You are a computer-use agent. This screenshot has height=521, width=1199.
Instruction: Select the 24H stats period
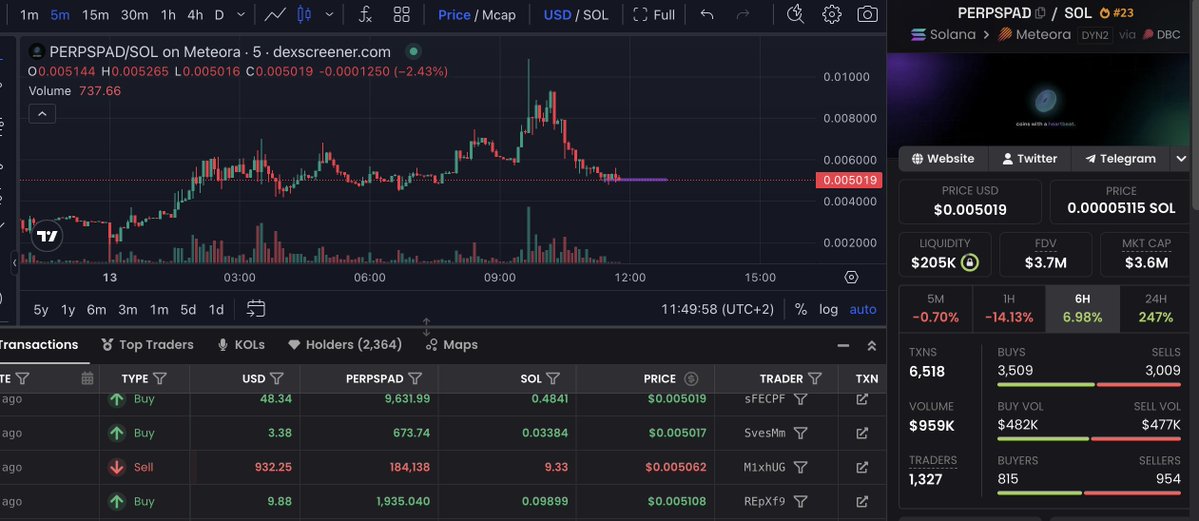pos(1155,309)
